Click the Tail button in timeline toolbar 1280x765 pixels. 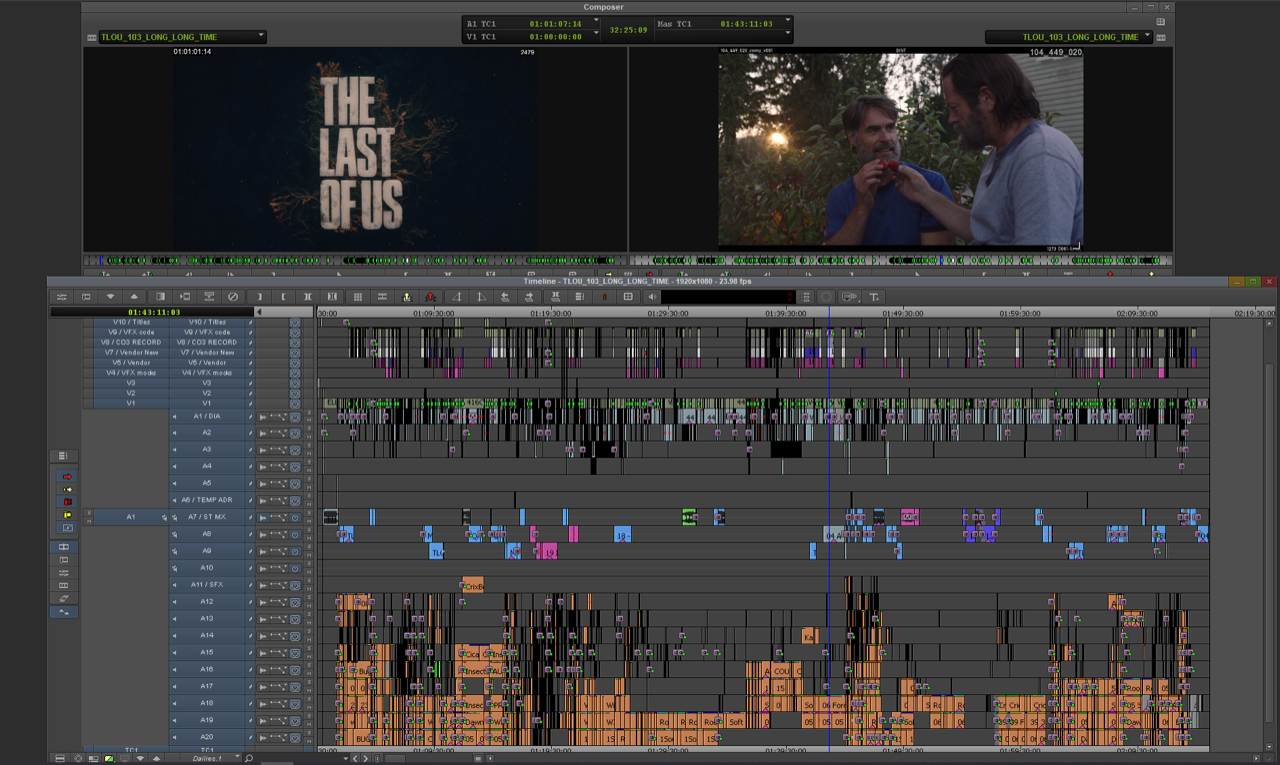(481, 297)
